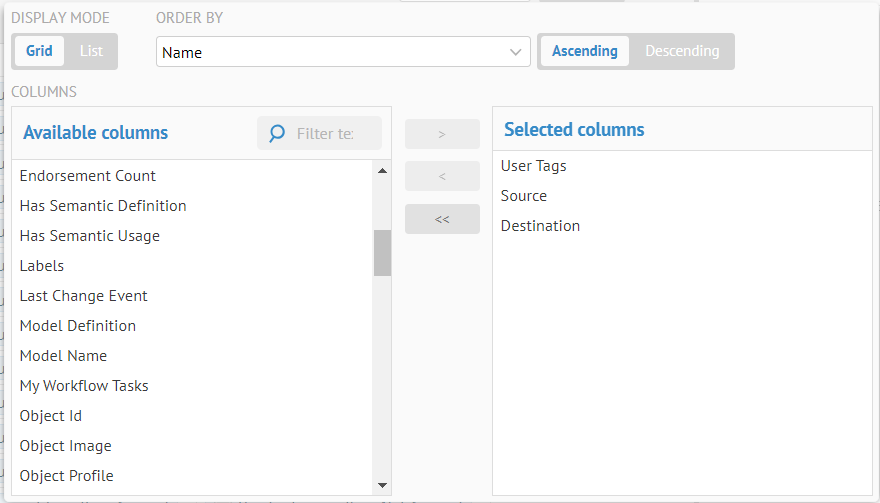Select Destination in selected columns
The image size is (880, 503).
tap(540, 226)
